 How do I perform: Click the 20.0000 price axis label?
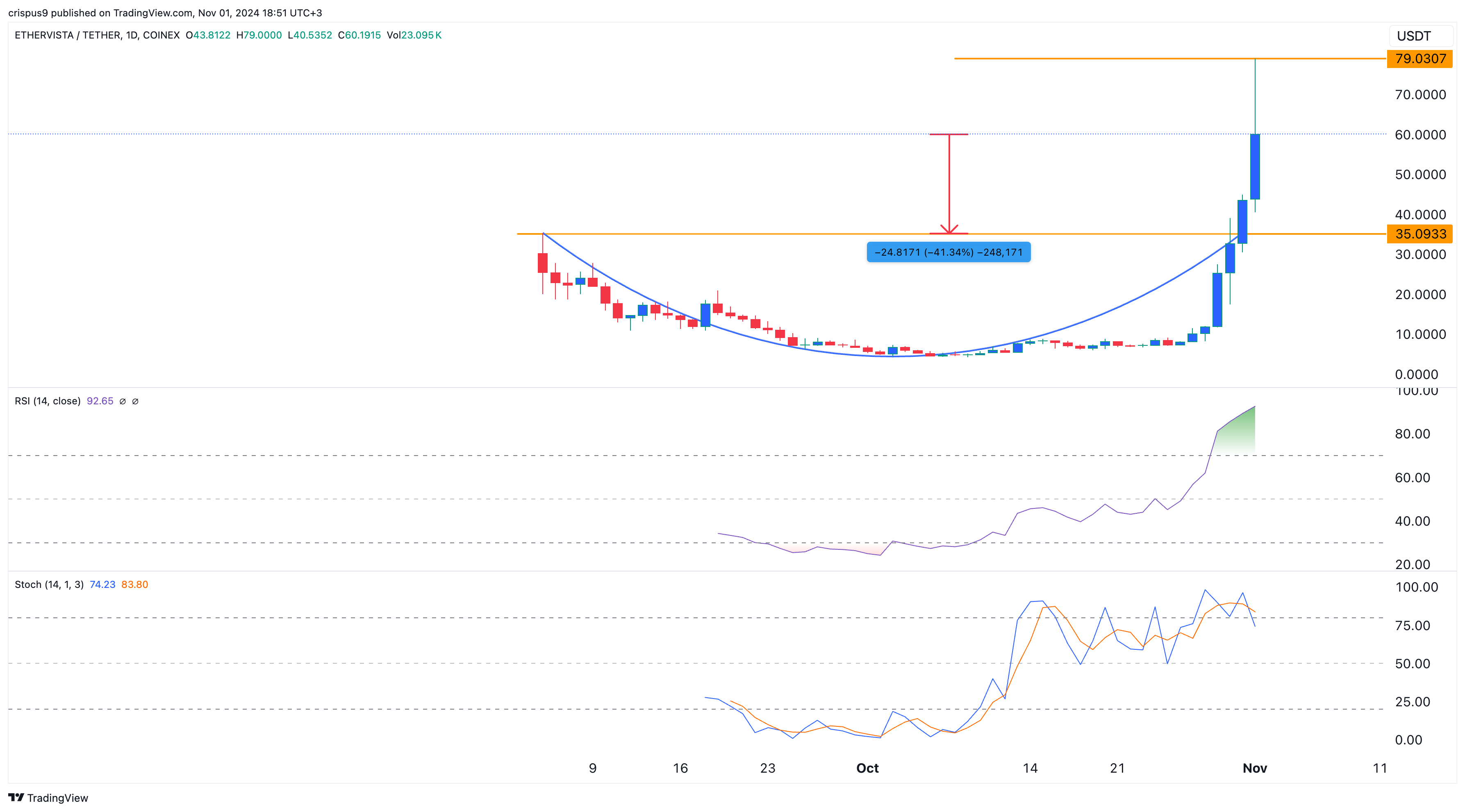1420,294
